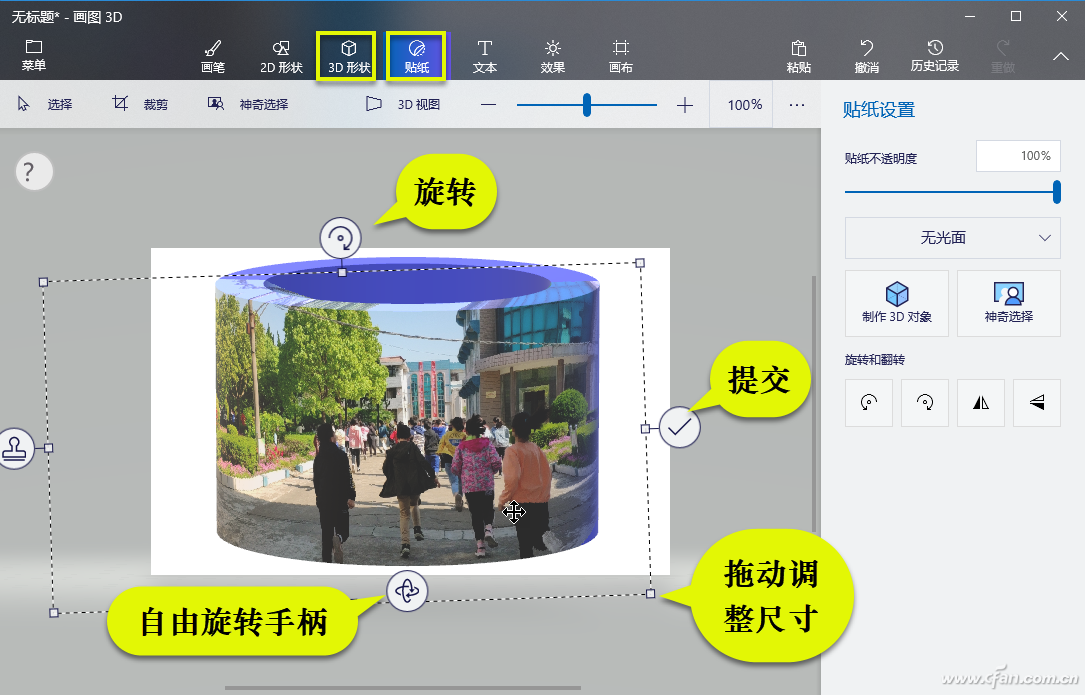The height and width of the screenshot is (695, 1085).
Task: Open the 3D形状 (3D Shapes) tools
Action: pyautogui.click(x=345, y=55)
